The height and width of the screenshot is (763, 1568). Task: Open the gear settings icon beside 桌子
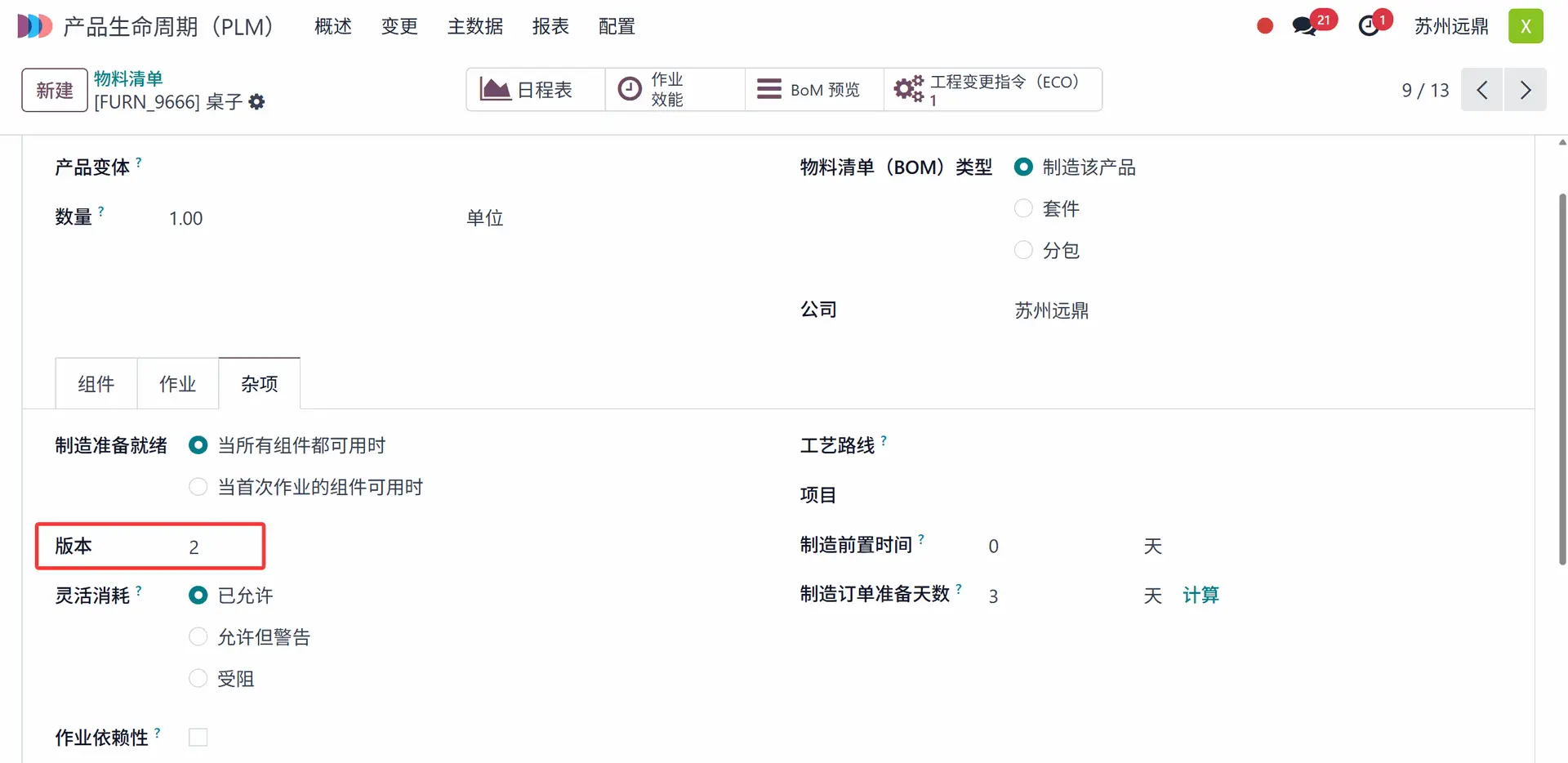point(256,102)
